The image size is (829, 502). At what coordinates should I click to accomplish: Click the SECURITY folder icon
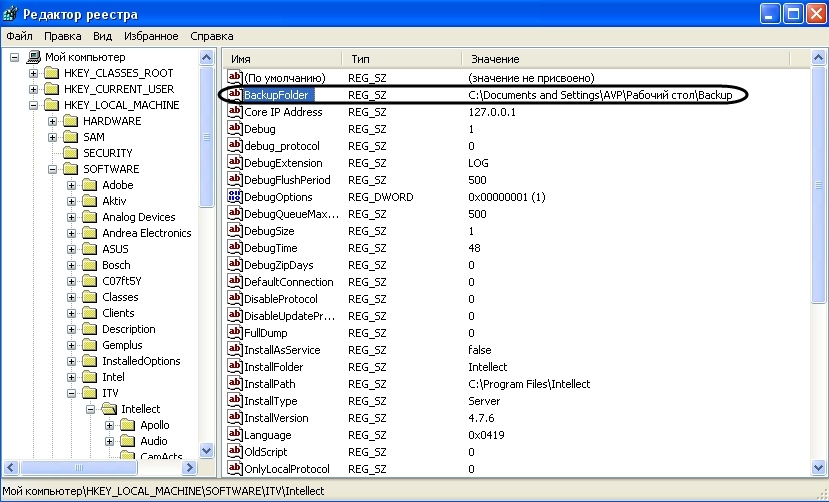pyautogui.click(x=70, y=153)
